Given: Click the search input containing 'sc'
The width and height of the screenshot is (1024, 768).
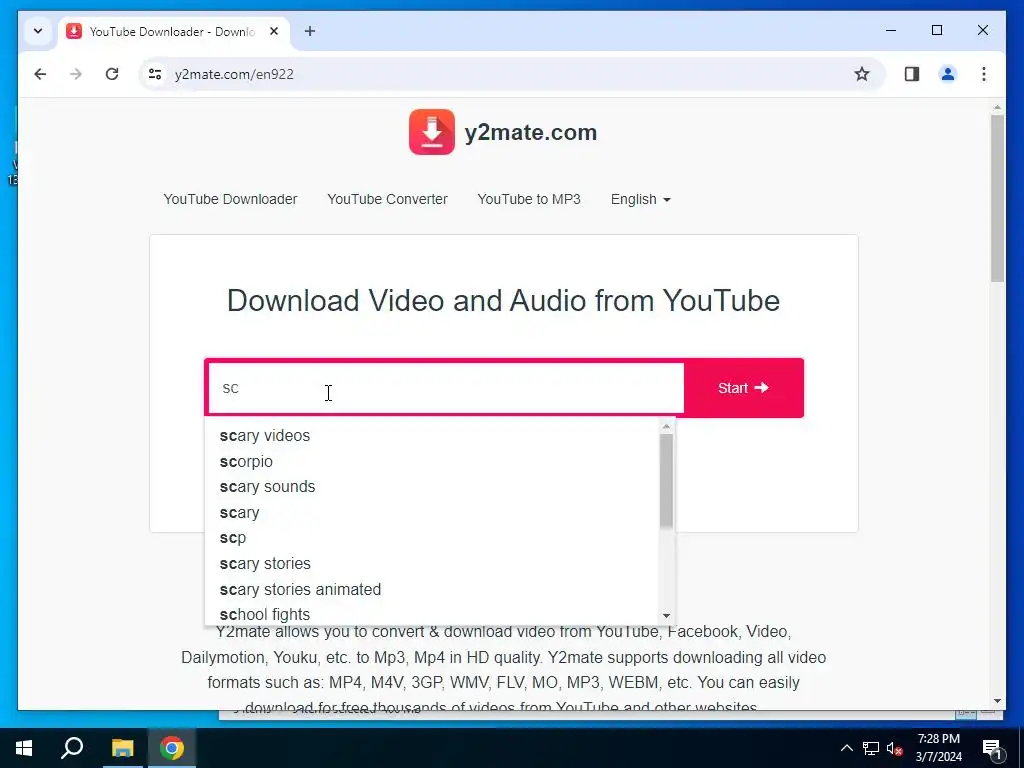Looking at the screenshot, I should (446, 389).
